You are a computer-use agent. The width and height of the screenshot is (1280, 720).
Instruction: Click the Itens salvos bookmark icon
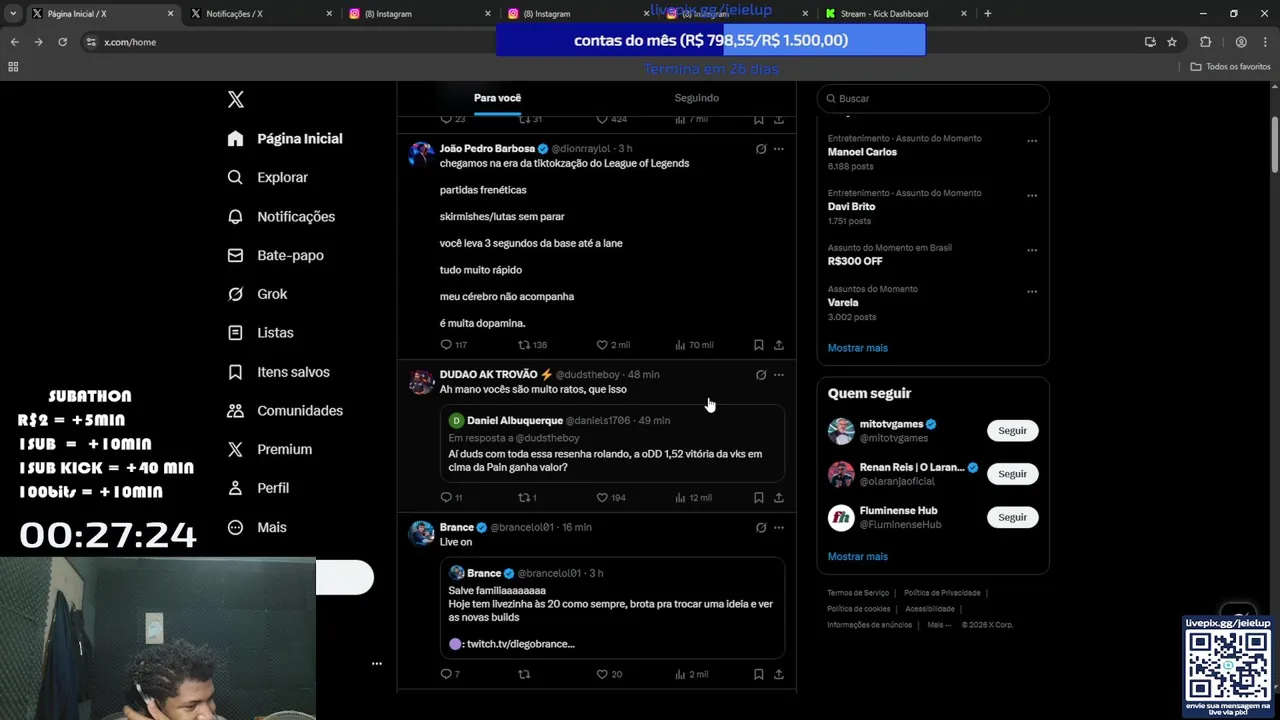coord(236,372)
